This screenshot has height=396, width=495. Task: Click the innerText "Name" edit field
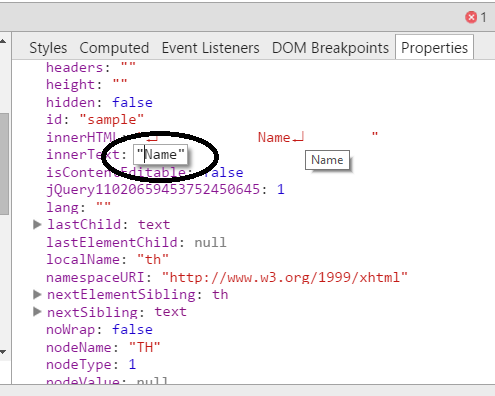tap(160, 155)
